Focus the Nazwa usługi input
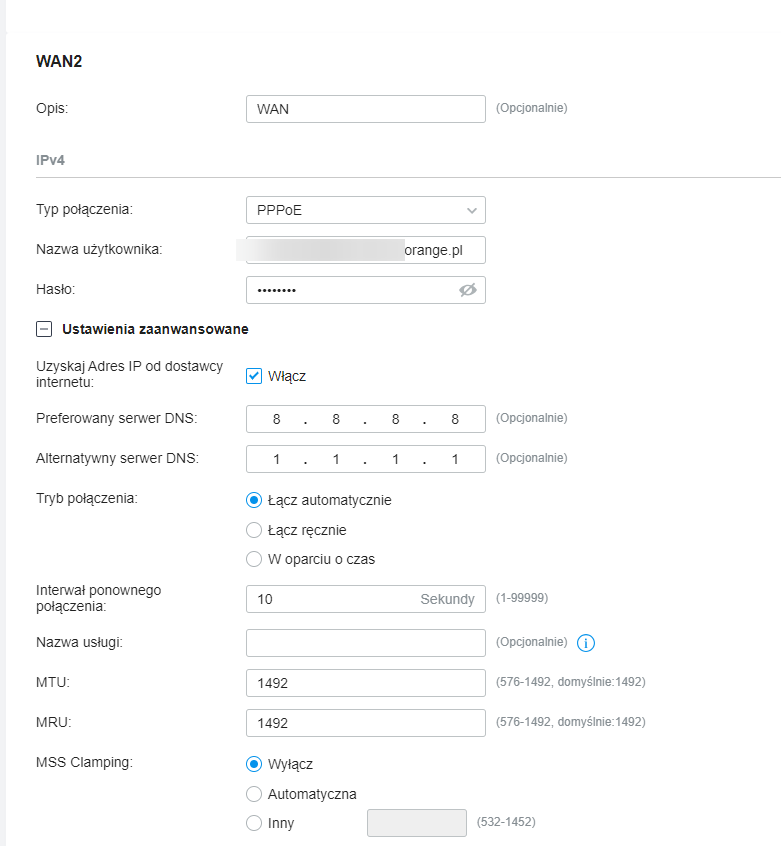 coord(365,642)
